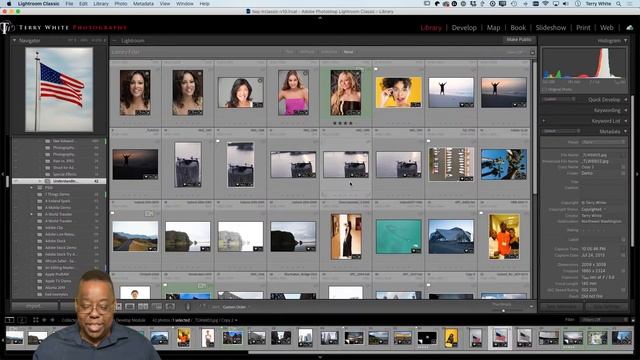This screenshot has width=640, height=360.
Task: Collapse the Metadata panel
Action: pos(625,131)
